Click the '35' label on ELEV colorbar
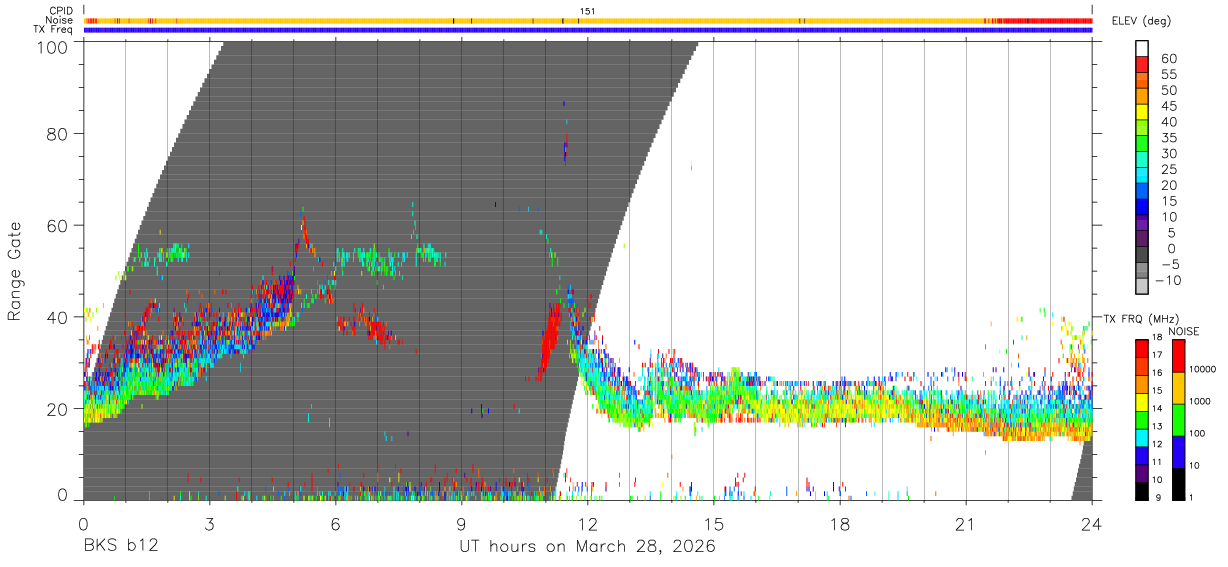Viewport: 1228px width, 567px height. pyautogui.click(x=1168, y=138)
